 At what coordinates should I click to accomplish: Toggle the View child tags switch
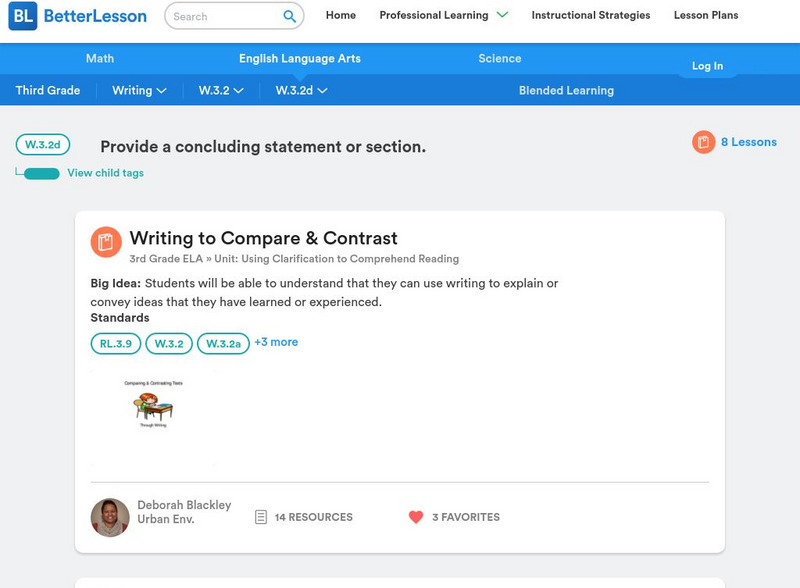[x=41, y=173]
